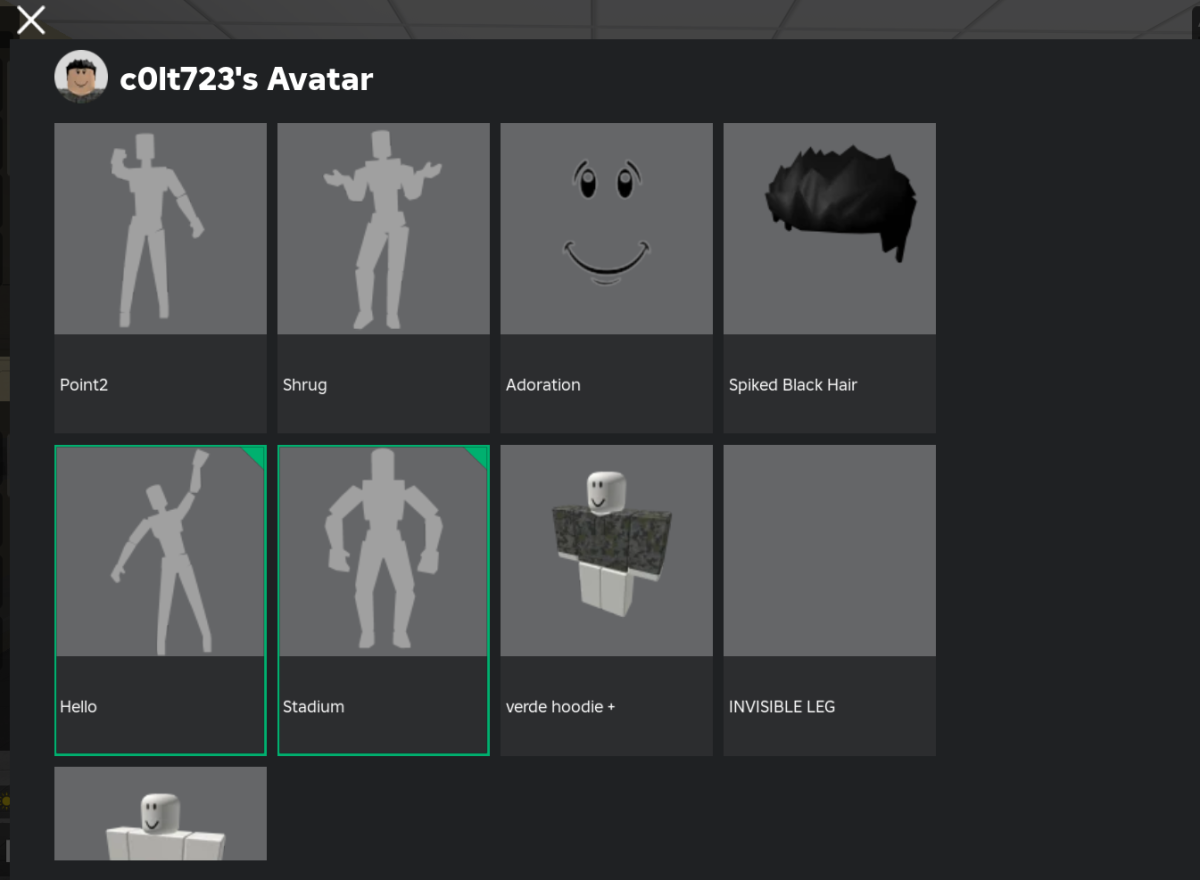This screenshot has width=1200, height=880.
Task: Click the "Shrug" label
Action: coord(305,385)
